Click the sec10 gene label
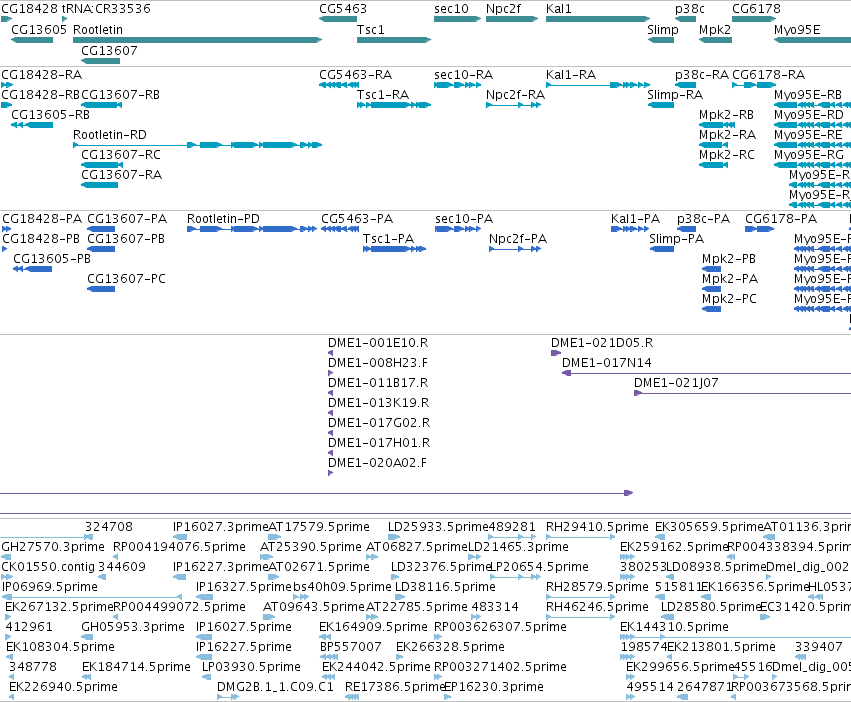 tap(451, 9)
